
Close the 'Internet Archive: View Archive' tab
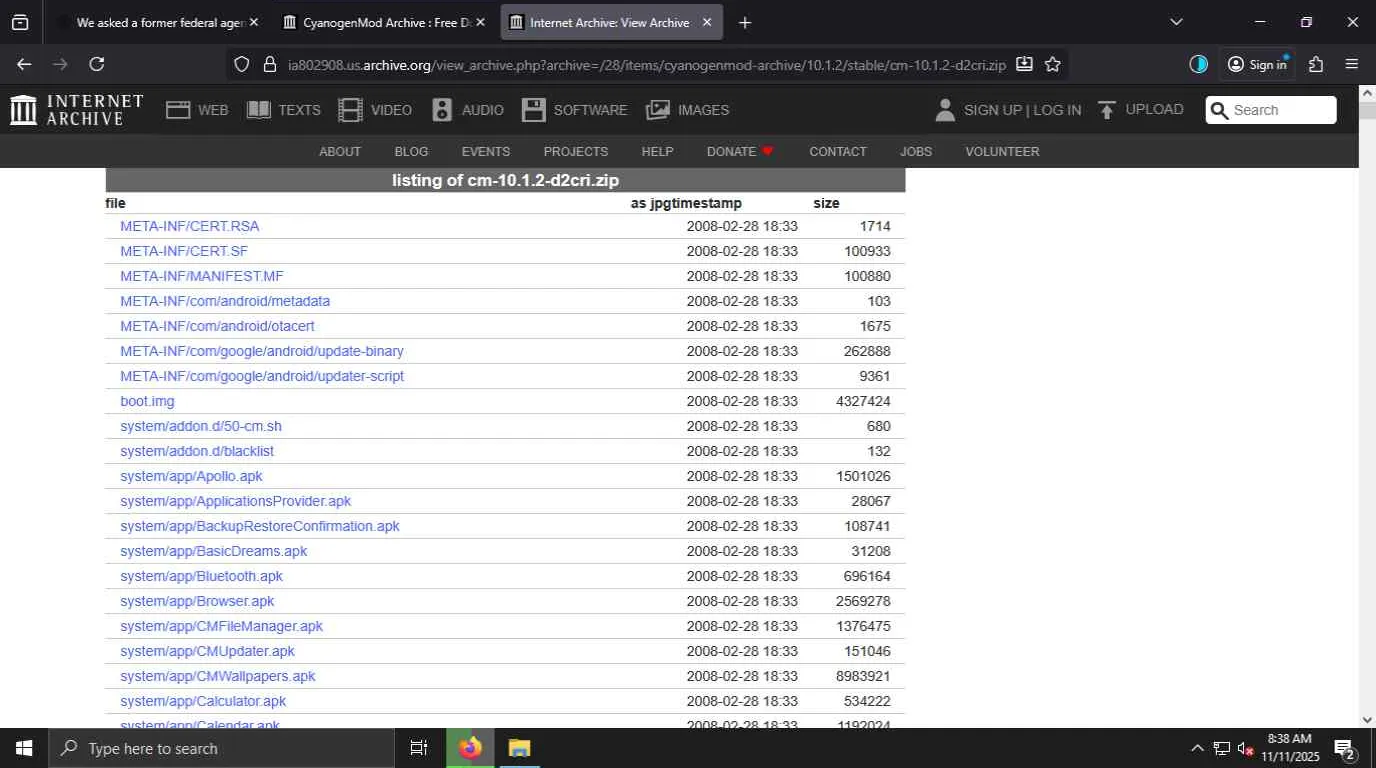pos(707,22)
